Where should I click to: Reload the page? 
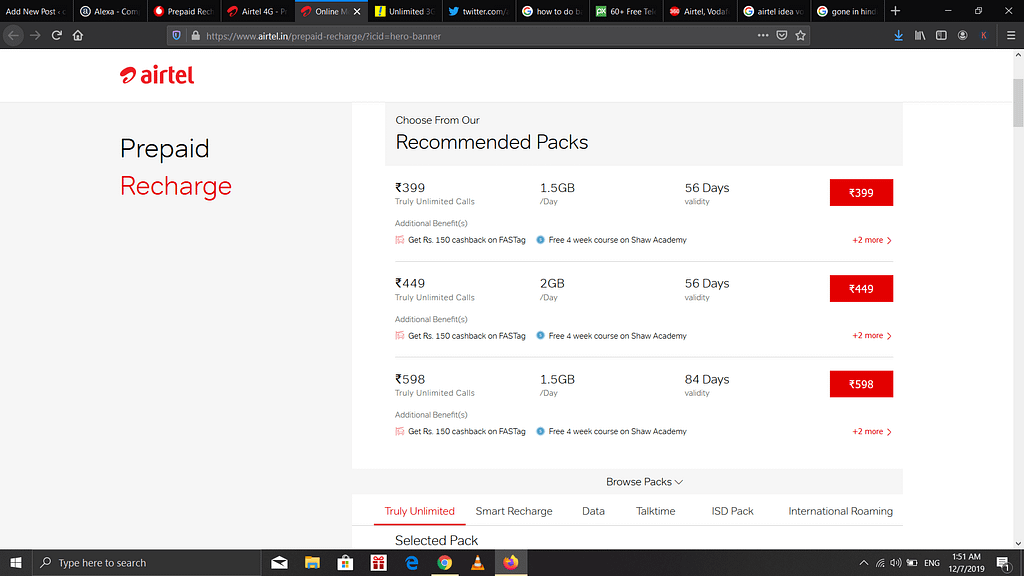coord(57,35)
